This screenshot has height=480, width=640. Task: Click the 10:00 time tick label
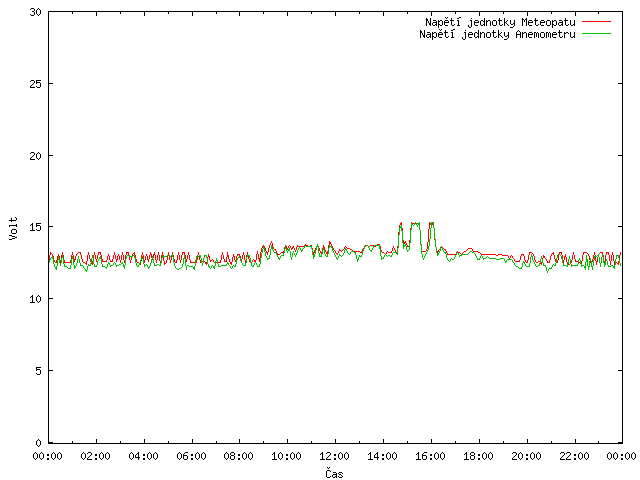(287, 456)
